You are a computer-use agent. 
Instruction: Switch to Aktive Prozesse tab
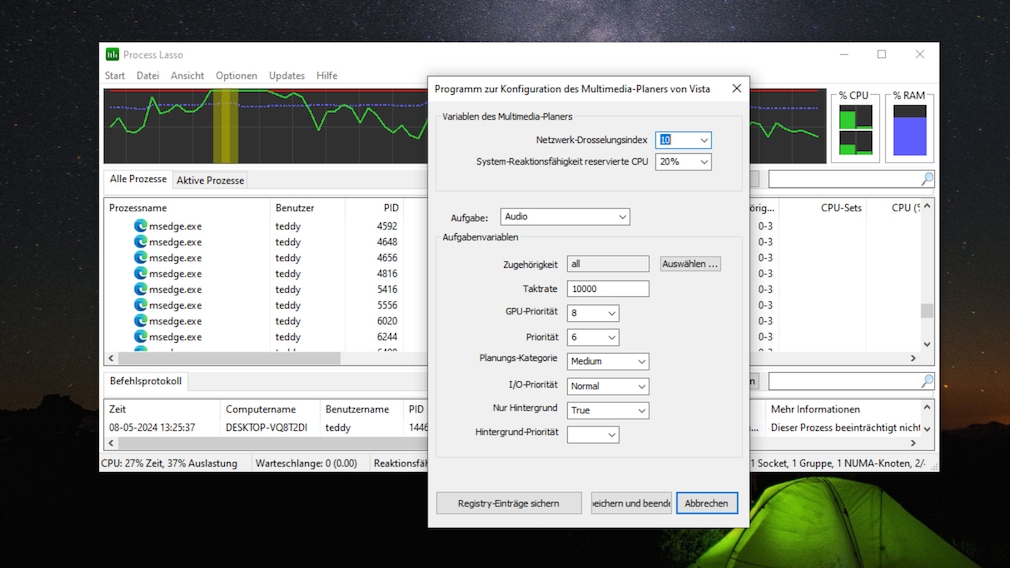[x=210, y=180]
